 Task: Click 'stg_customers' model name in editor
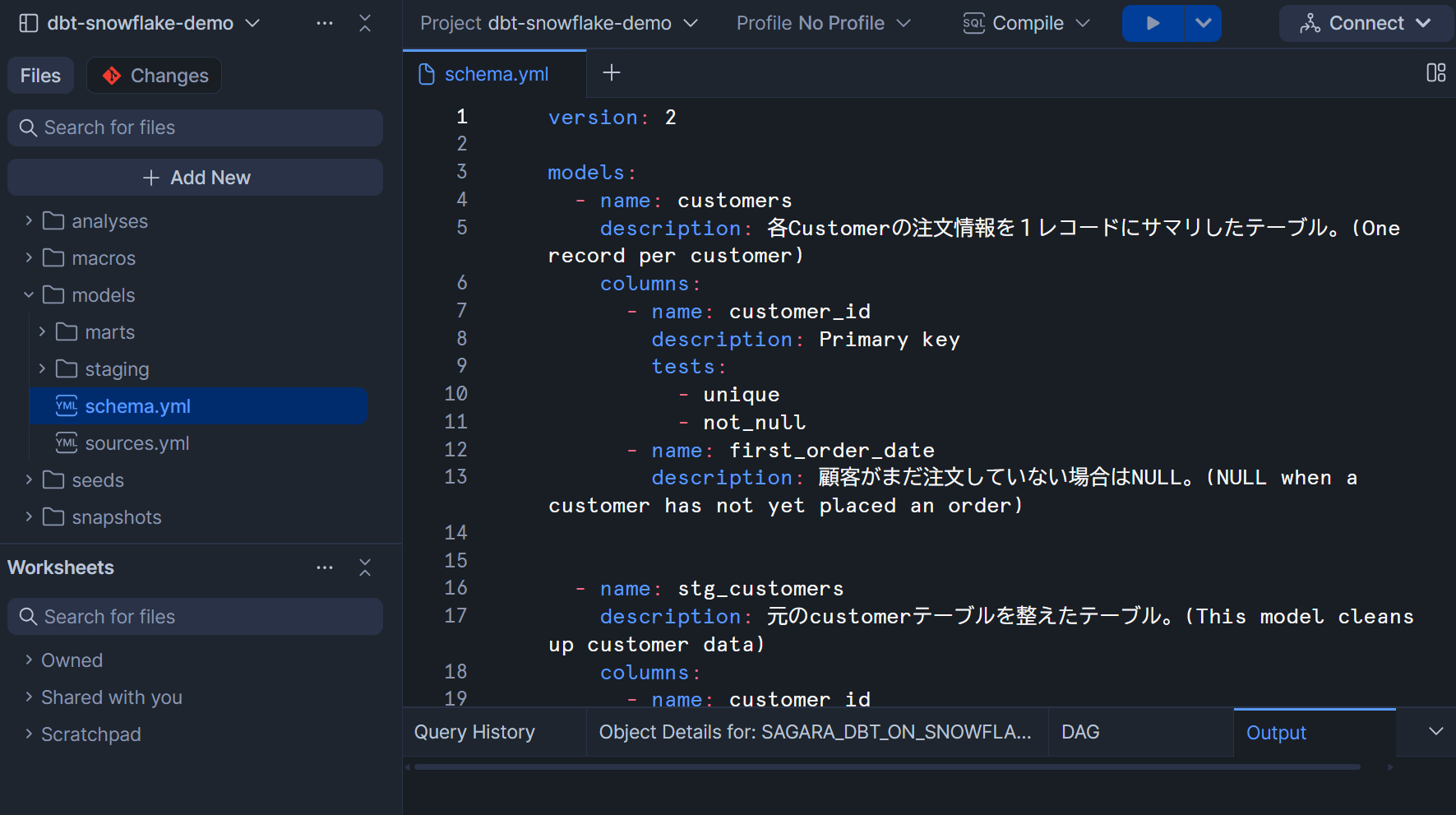(x=760, y=589)
